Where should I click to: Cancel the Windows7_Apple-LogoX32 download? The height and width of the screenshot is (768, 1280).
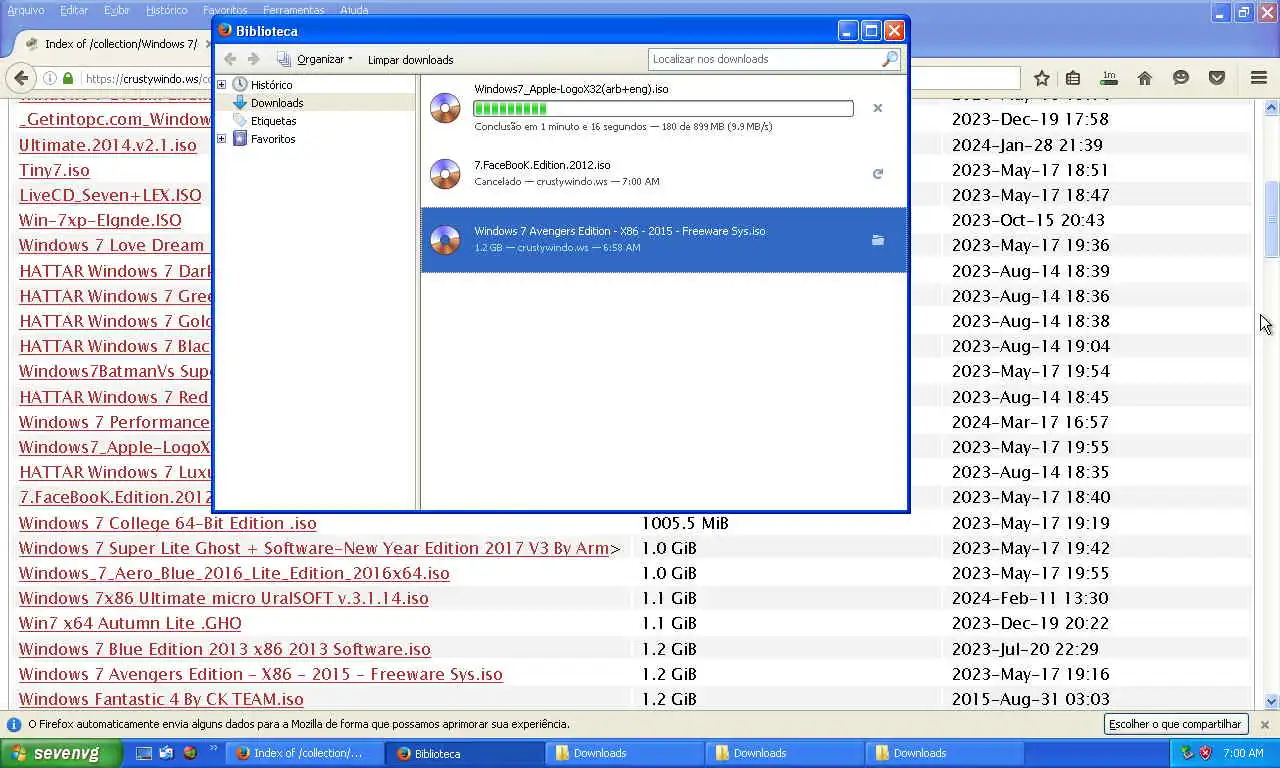(877, 108)
